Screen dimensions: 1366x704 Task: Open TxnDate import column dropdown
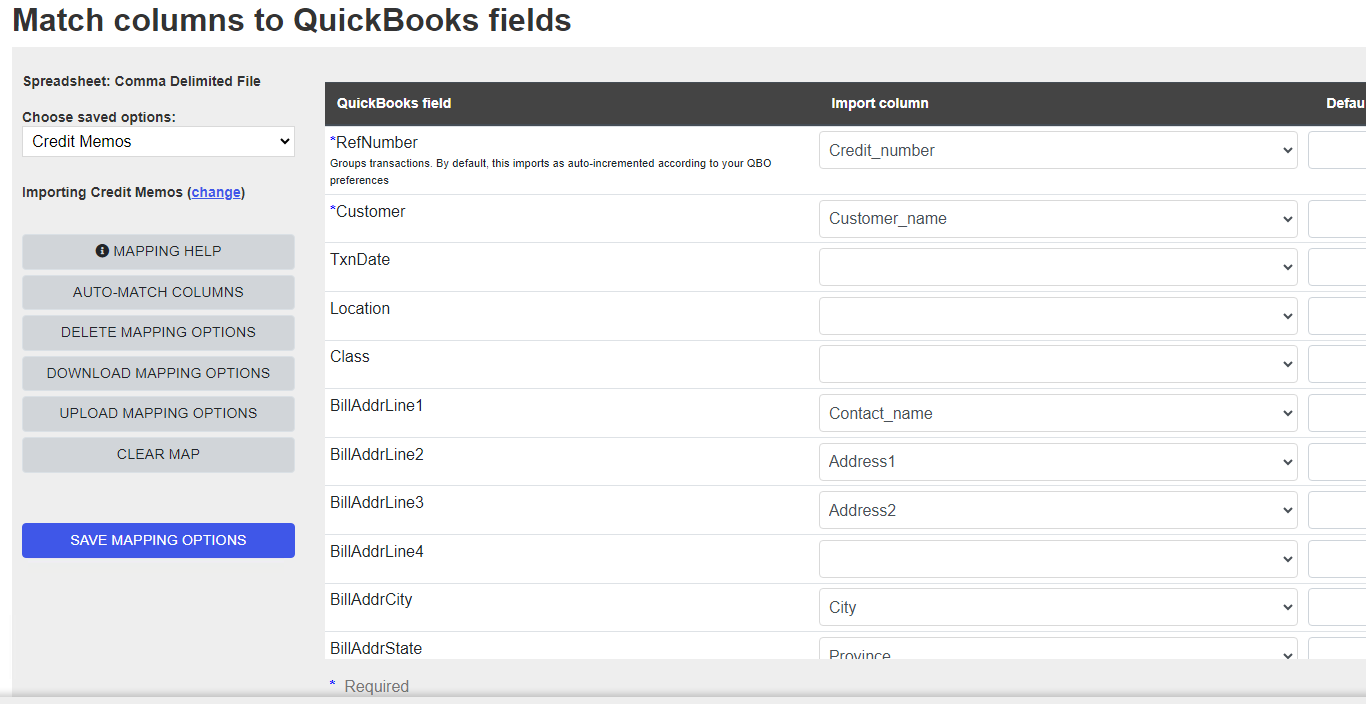point(1058,267)
